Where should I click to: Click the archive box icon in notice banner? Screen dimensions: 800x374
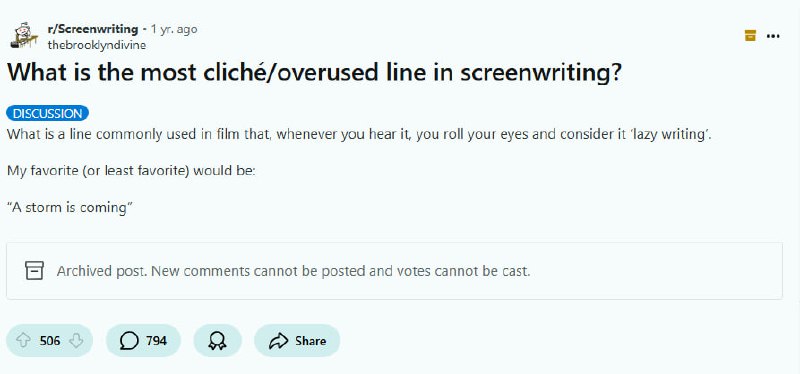pos(34,270)
